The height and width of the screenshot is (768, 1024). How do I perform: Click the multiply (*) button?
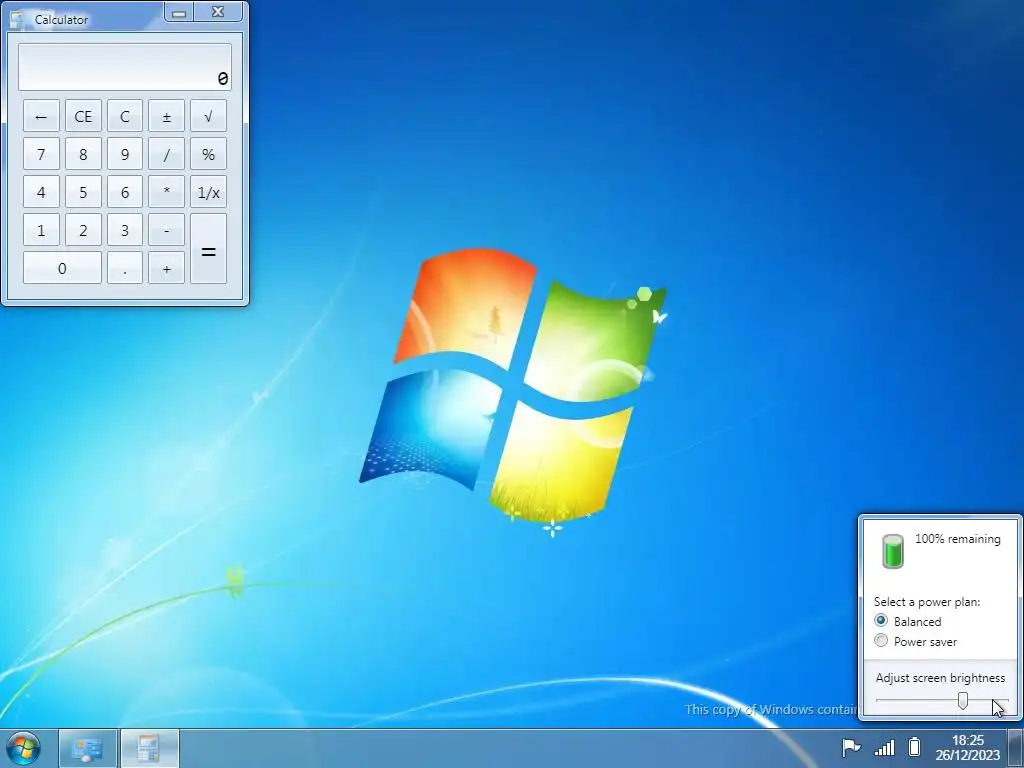point(167,192)
